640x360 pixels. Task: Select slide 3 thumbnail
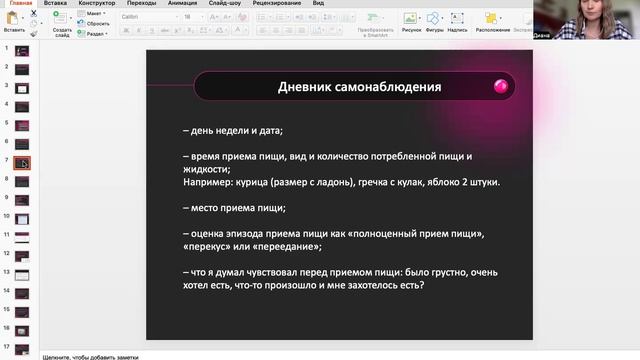(22, 88)
